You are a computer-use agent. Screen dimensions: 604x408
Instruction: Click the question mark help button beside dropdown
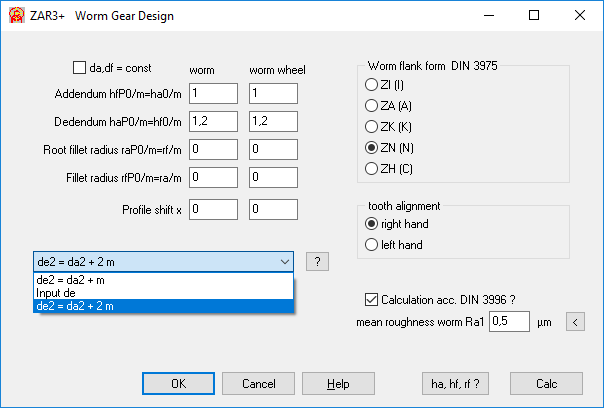(x=316, y=262)
